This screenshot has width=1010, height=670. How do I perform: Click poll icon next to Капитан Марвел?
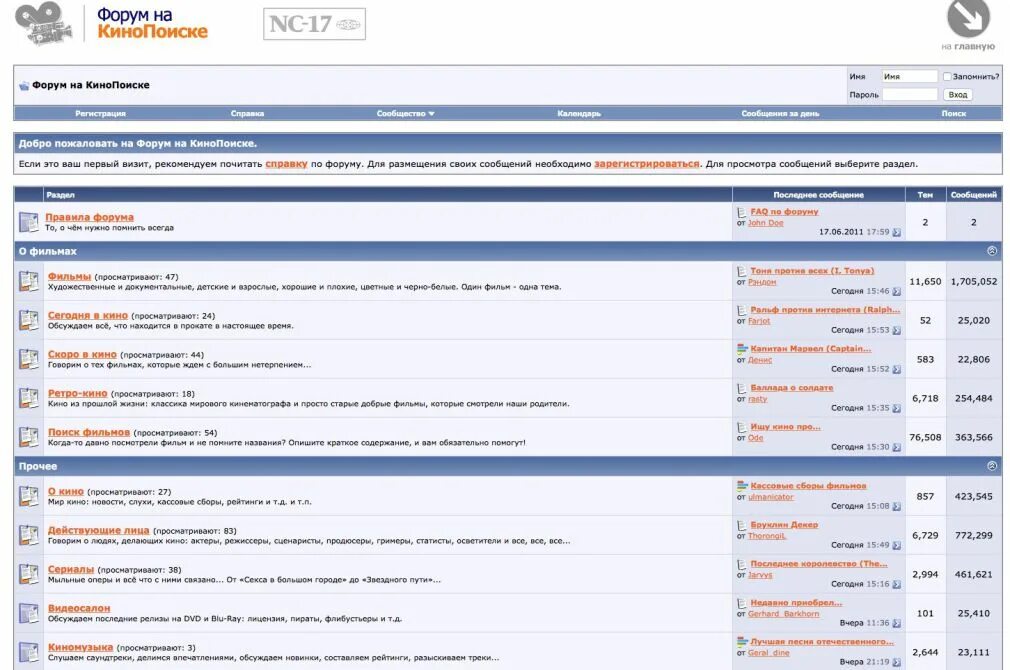[x=742, y=349]
